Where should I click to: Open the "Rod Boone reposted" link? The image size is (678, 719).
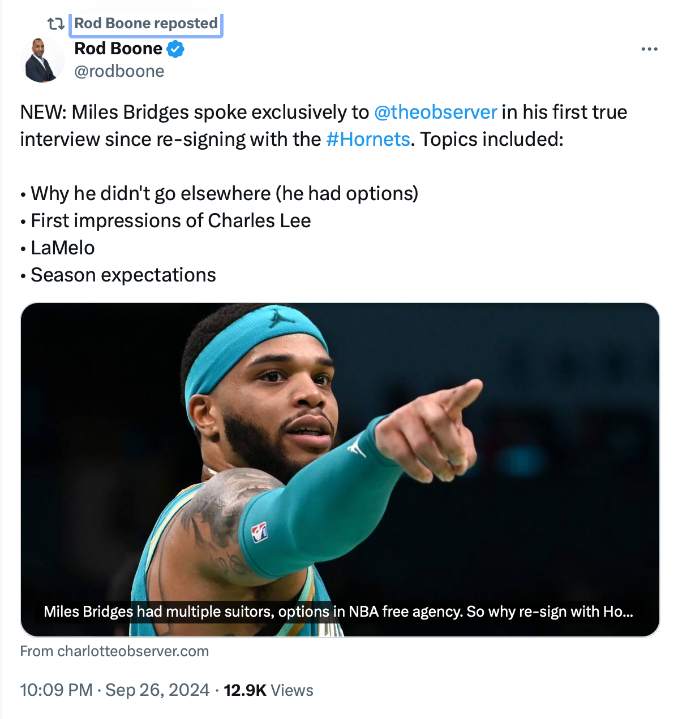click(x=146, y=23)
